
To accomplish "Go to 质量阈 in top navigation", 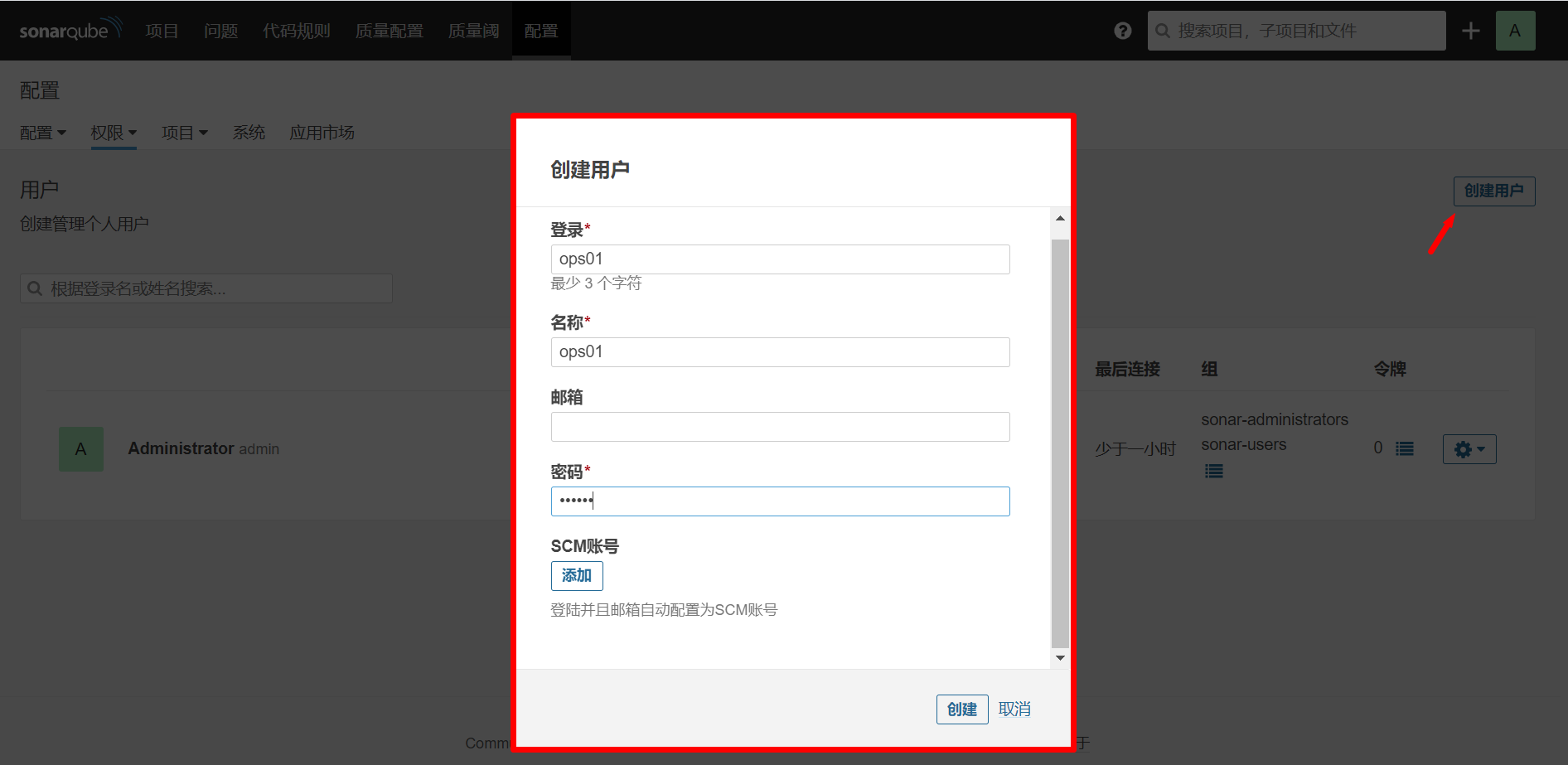I will 474,31.
